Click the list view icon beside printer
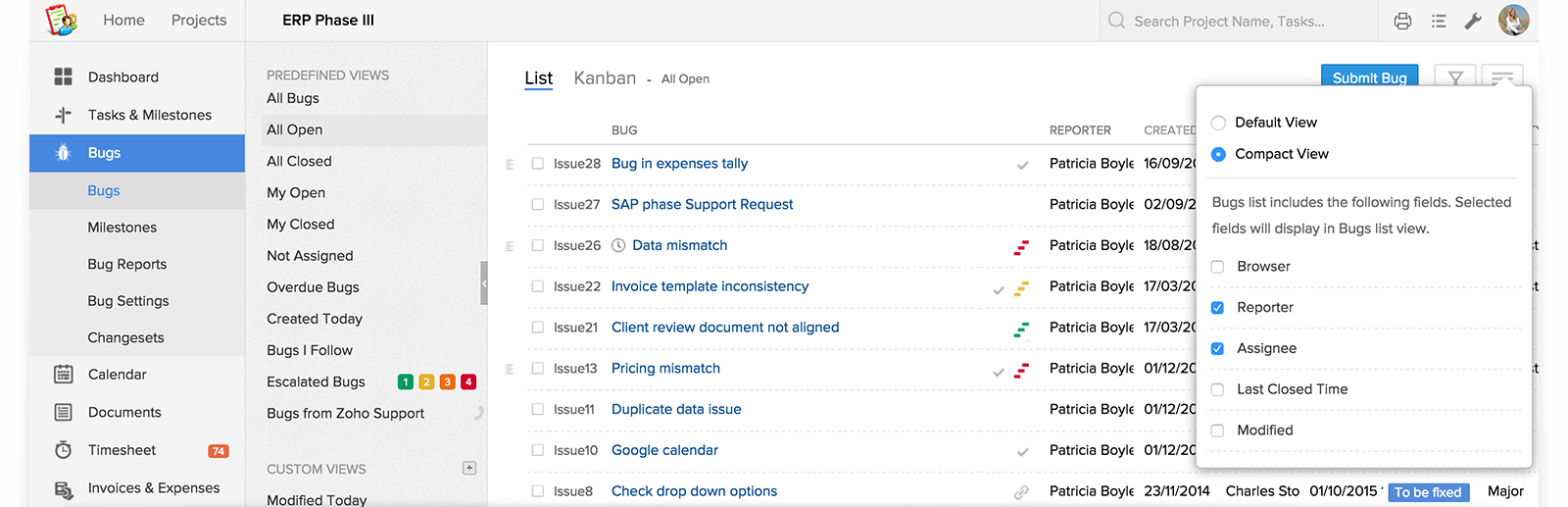This screenshot has width=1568, height=507. (x=1439, y=21)
